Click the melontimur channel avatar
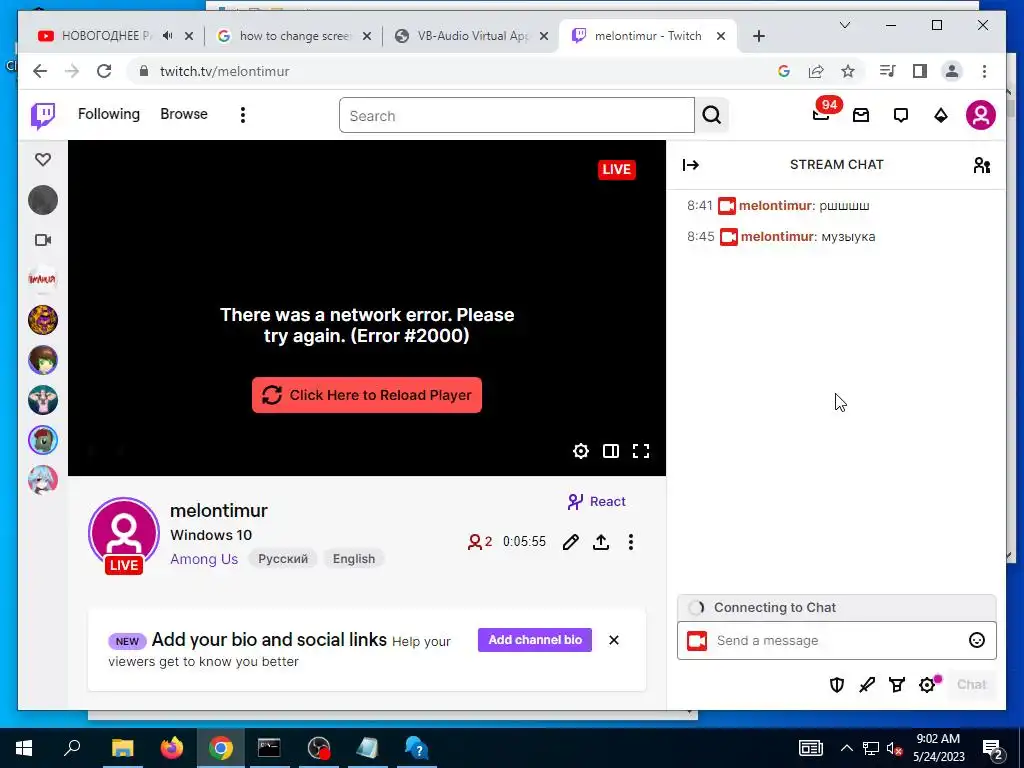The width and height of the screenshot is (1024, 768). tap(124, 533)
